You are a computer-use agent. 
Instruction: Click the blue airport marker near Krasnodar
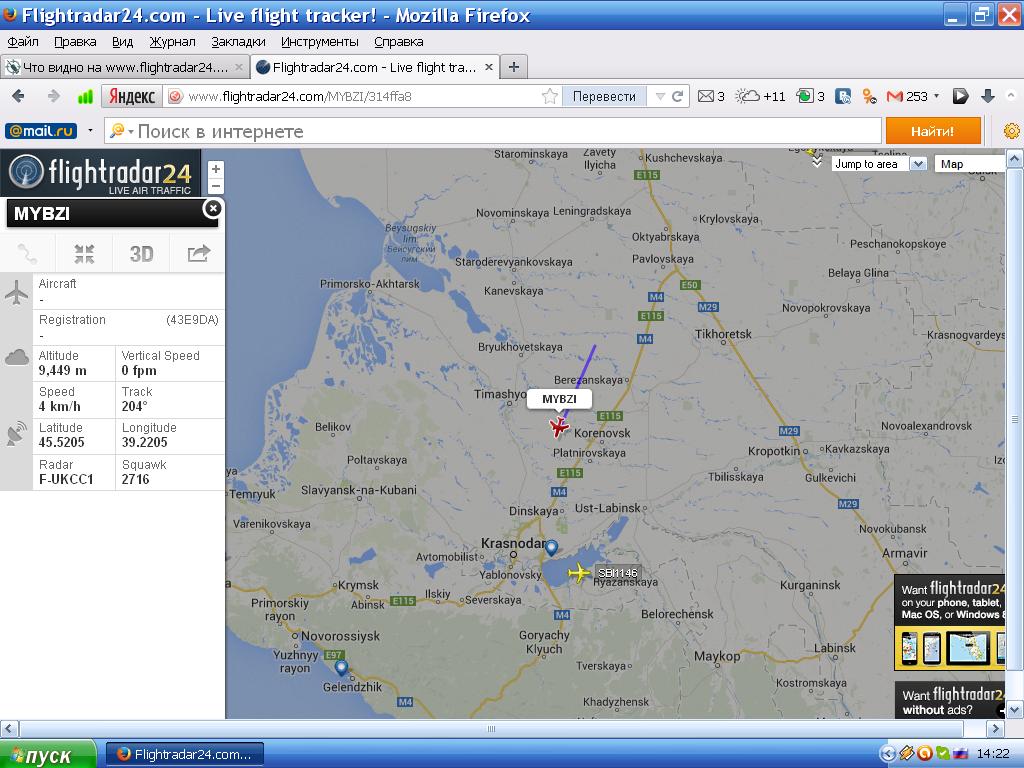click(552, 547)
